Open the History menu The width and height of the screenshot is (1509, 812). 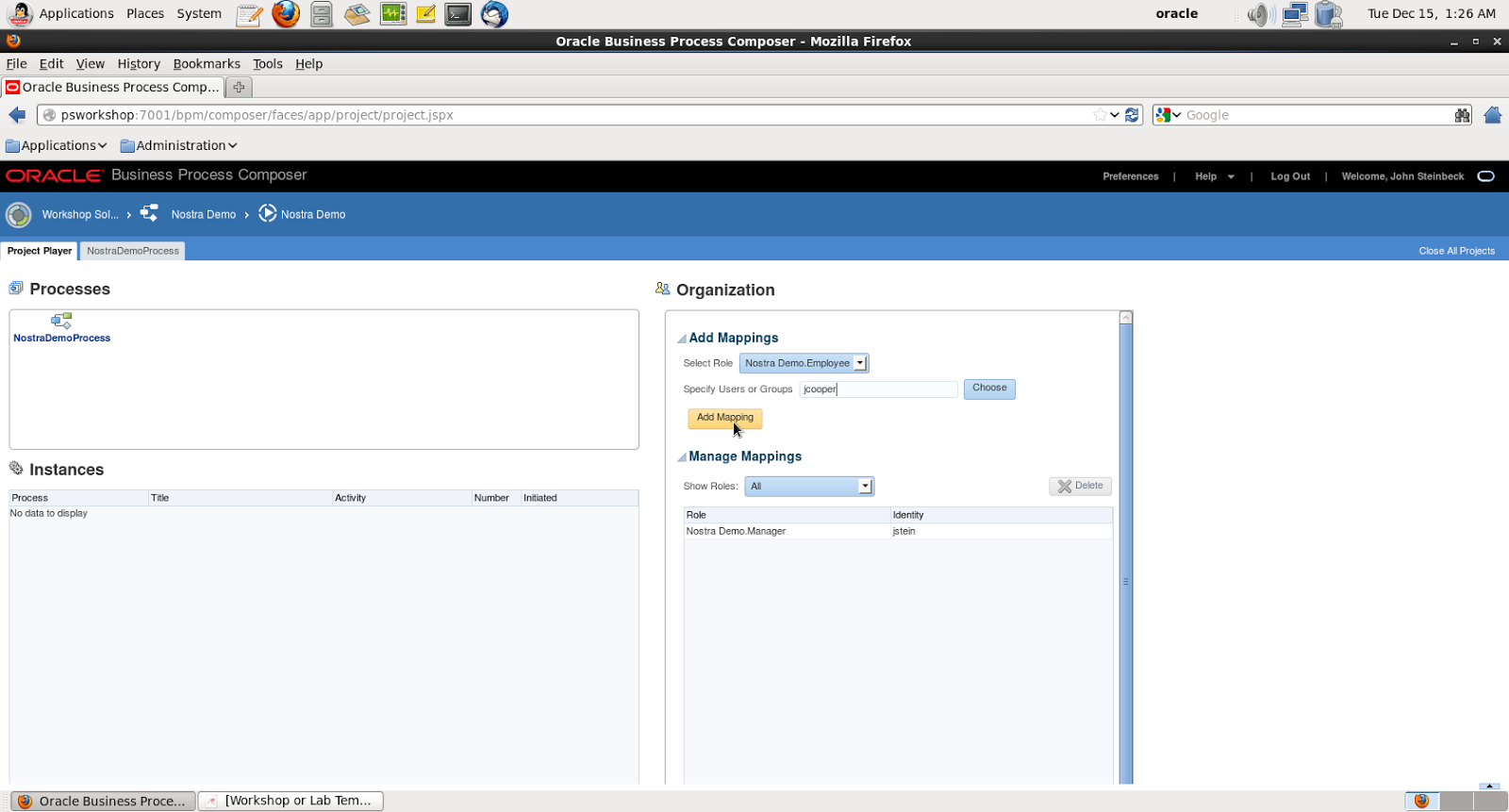point(139,64)
